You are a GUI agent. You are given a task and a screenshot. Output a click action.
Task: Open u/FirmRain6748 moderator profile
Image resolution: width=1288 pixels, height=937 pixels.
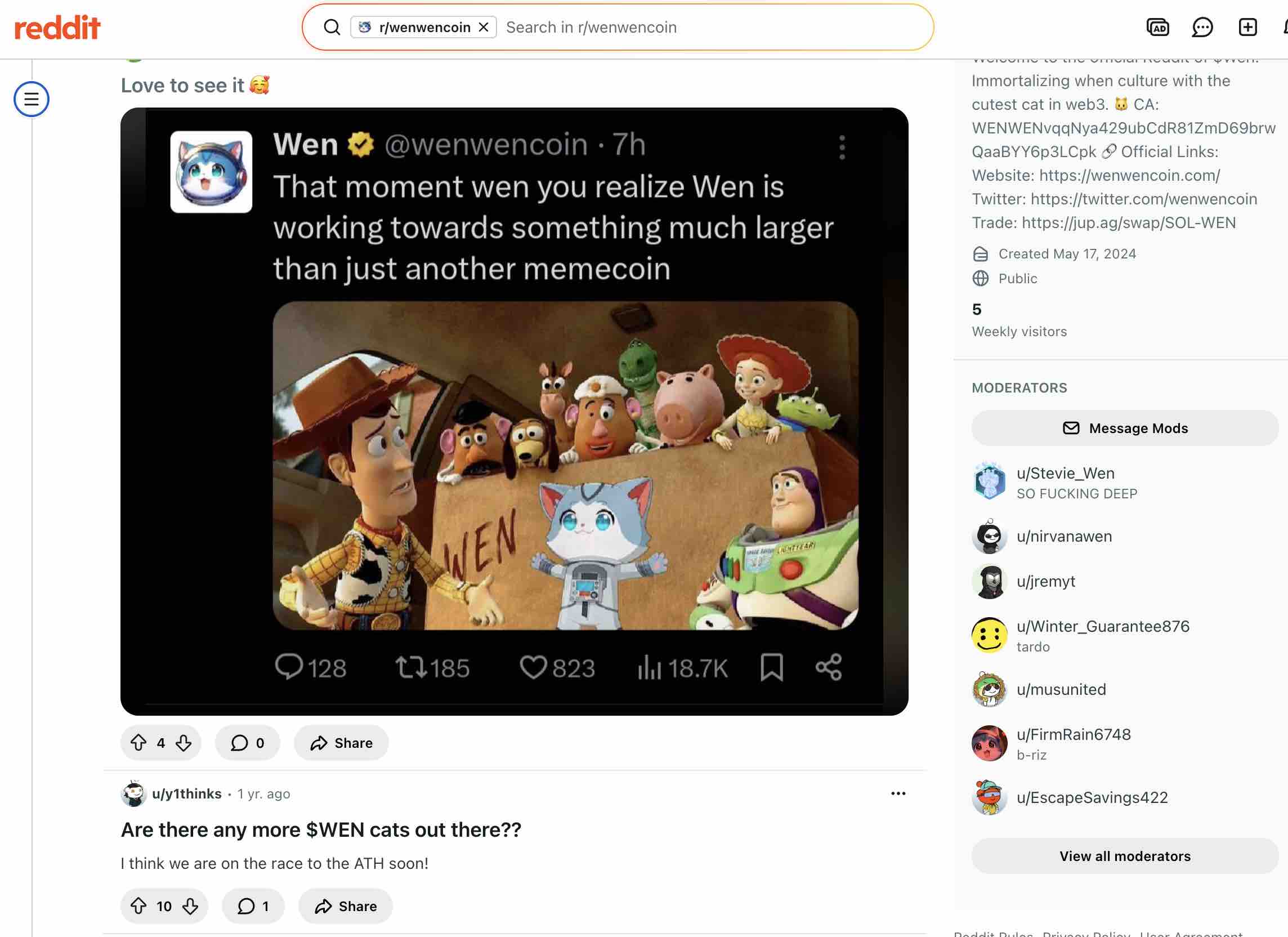coord(1074,734)
